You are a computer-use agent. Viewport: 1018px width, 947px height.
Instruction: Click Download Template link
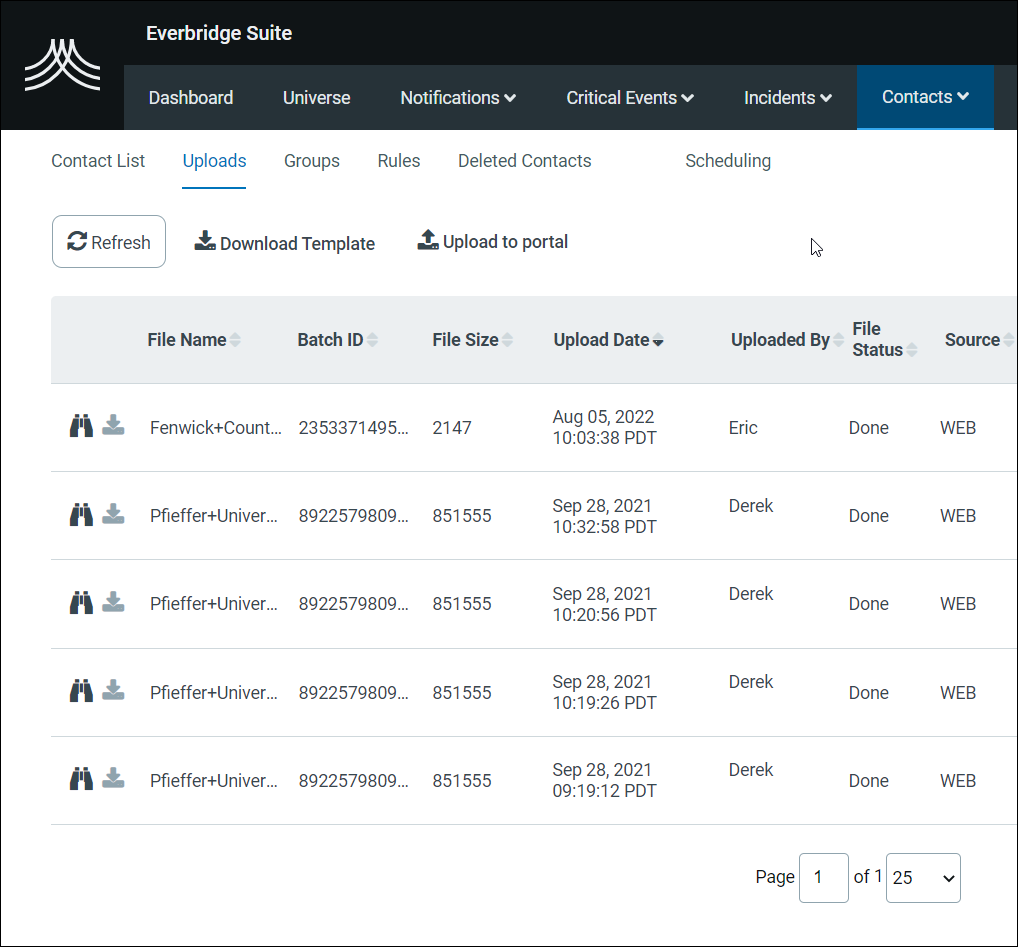click(x=285, y=243)
